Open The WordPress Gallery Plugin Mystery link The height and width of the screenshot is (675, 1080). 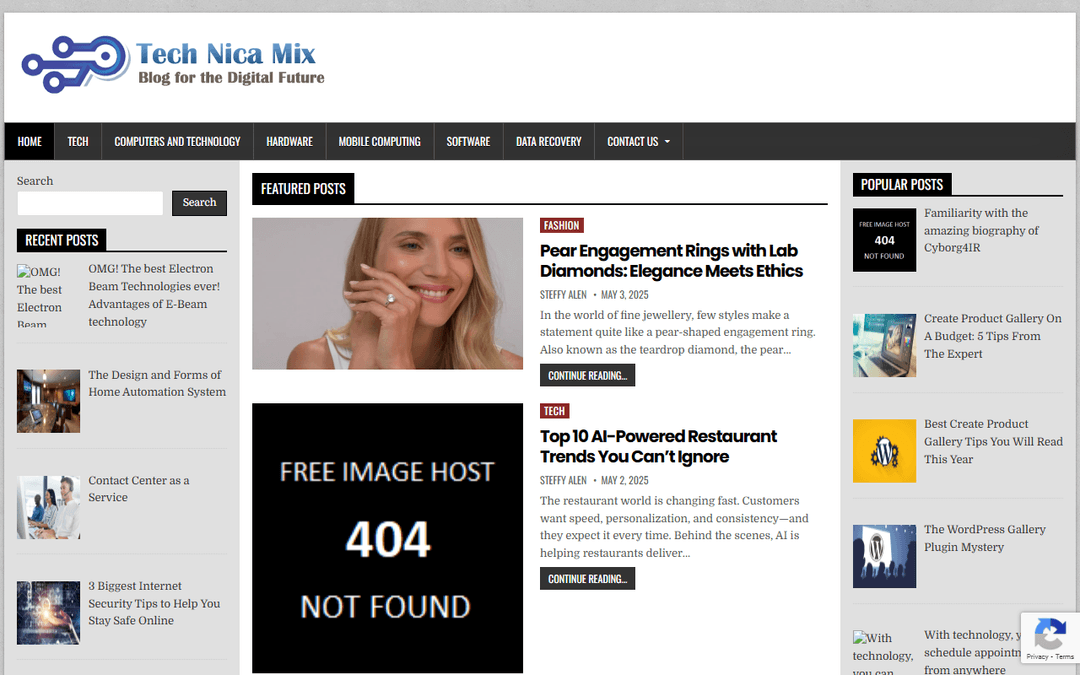point(985,538)
